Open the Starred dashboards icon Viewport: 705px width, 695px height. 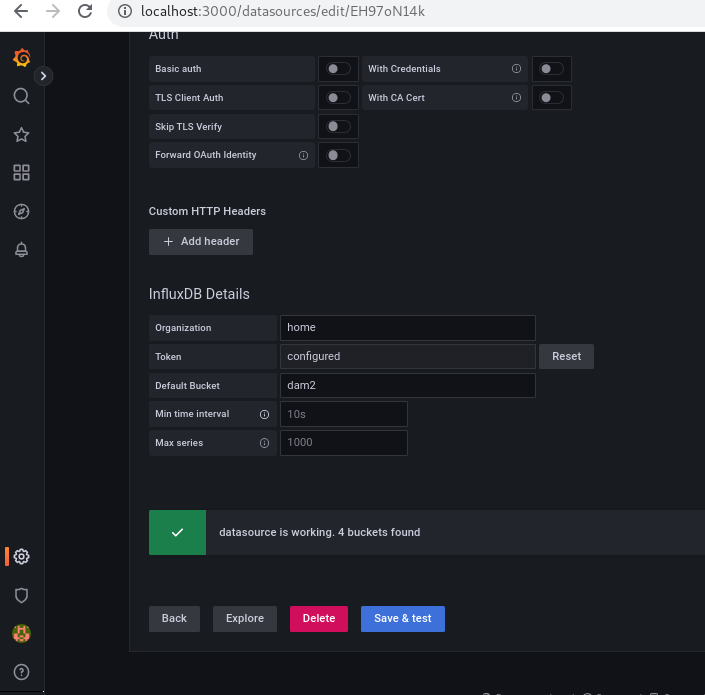tap(21, 135)
